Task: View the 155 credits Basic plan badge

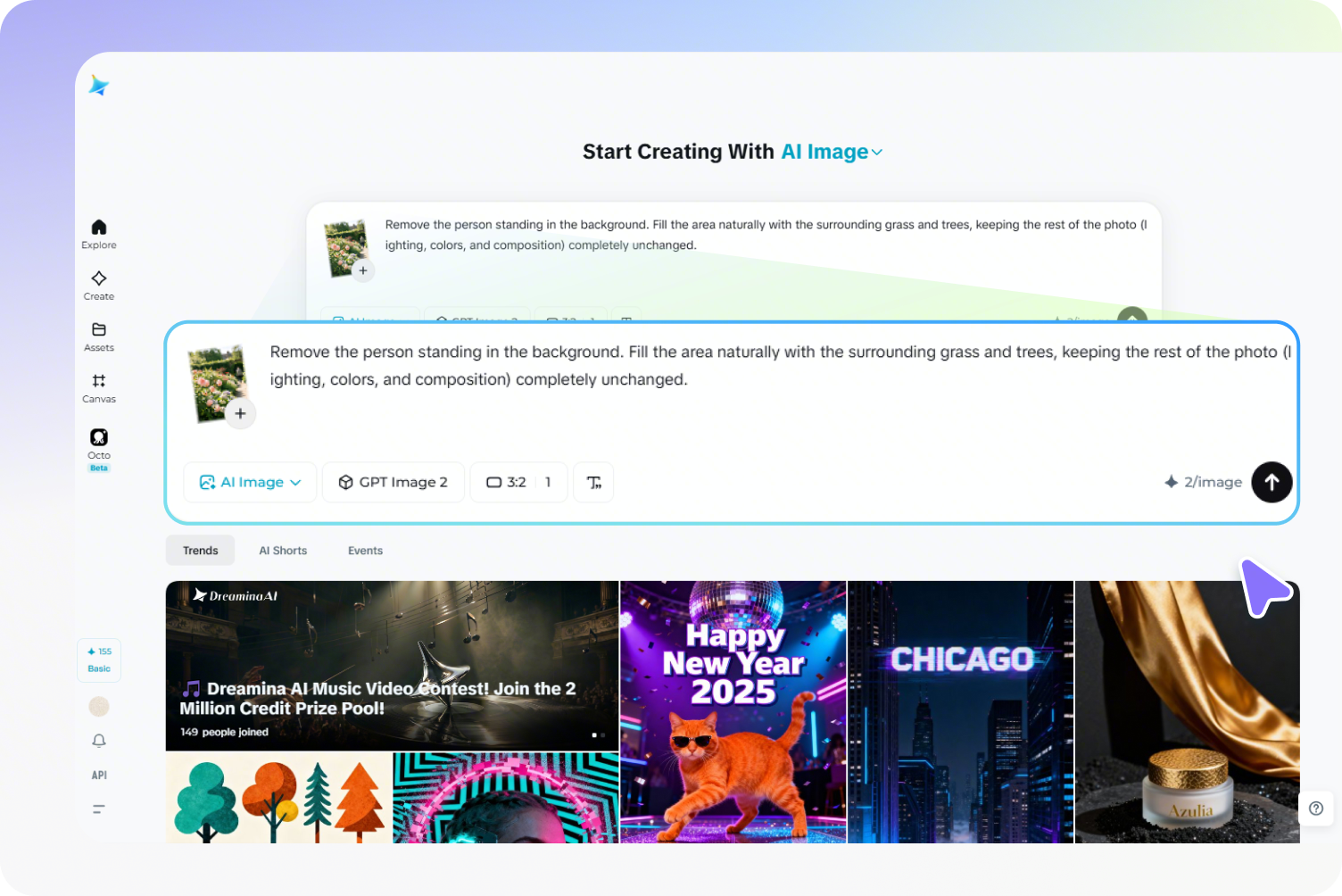Action: (99, 660)
